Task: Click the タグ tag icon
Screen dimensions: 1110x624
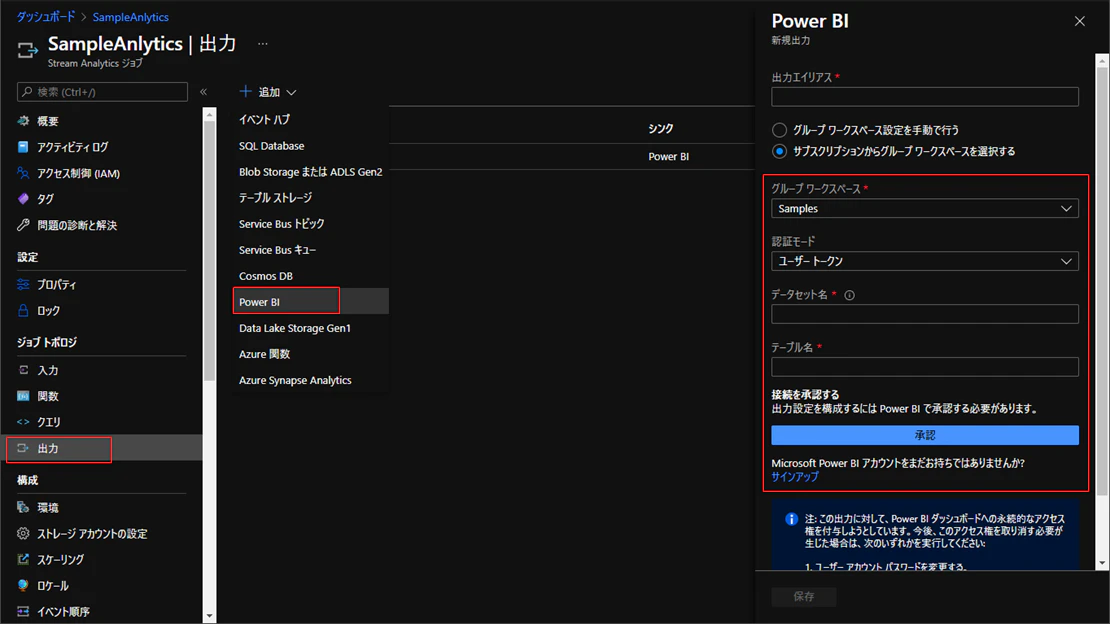Action: coord(23,199)
